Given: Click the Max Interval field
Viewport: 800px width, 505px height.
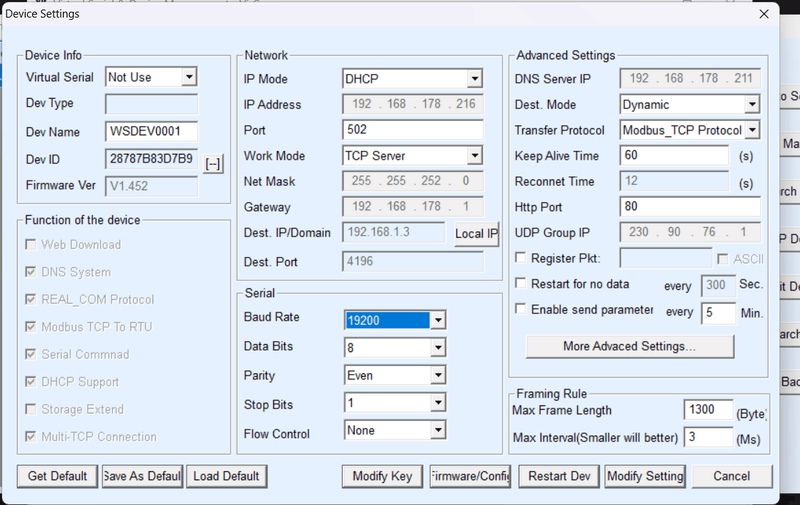Looking at the screenshot, I should click(708, 437).
